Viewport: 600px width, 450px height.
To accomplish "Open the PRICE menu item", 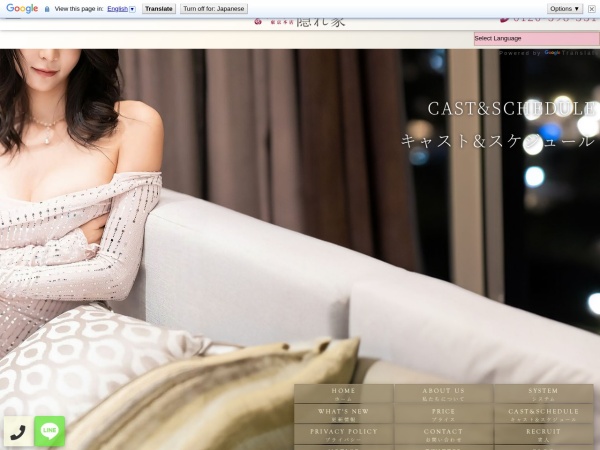I will point(443,414).
